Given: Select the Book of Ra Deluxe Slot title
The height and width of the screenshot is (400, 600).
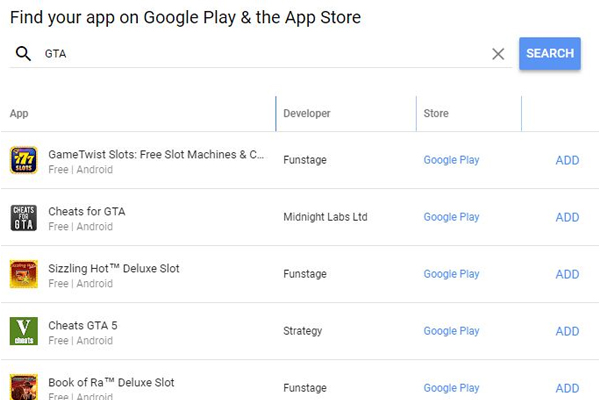Looking at the screenshot, I should click(111, 382).
